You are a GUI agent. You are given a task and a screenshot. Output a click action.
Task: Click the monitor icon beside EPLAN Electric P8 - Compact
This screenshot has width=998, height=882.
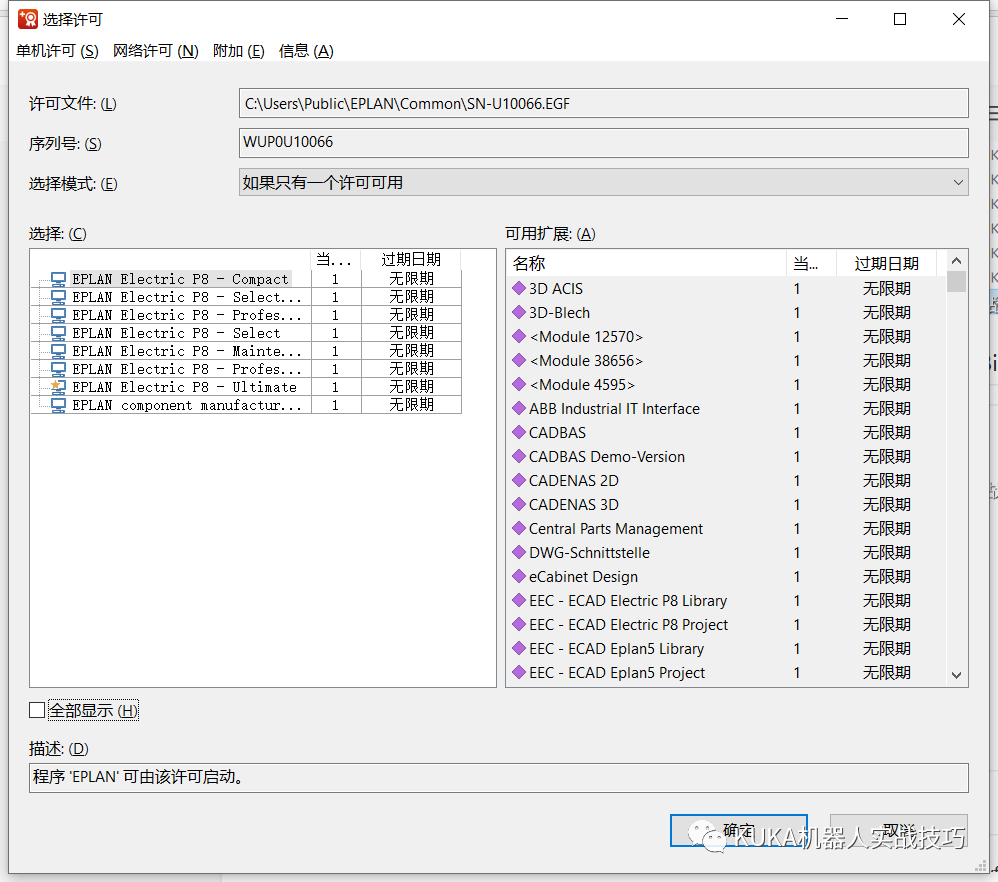click(58, 279)
